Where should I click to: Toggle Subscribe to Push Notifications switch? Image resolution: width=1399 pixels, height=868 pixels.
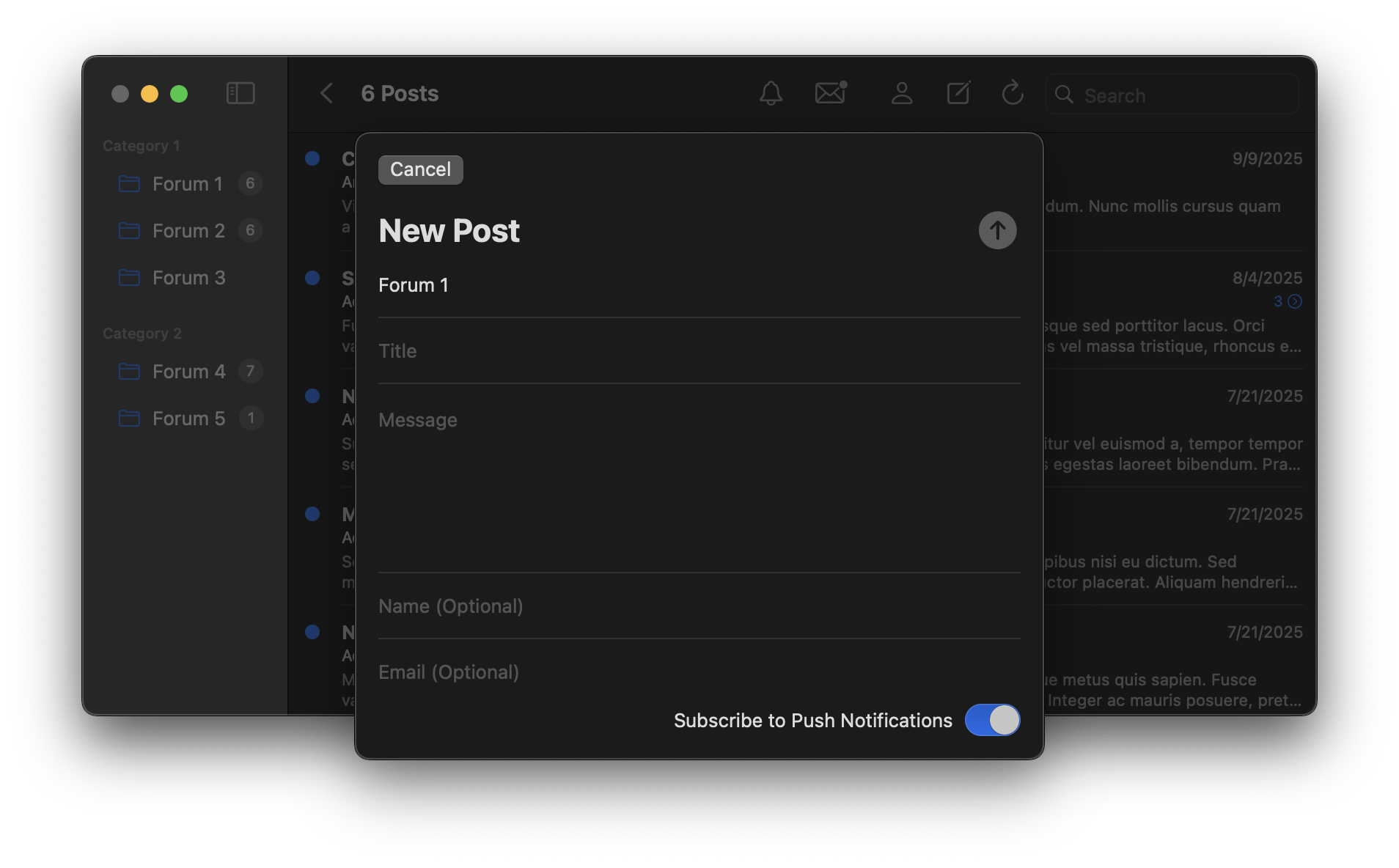click(x=992, y=720)
